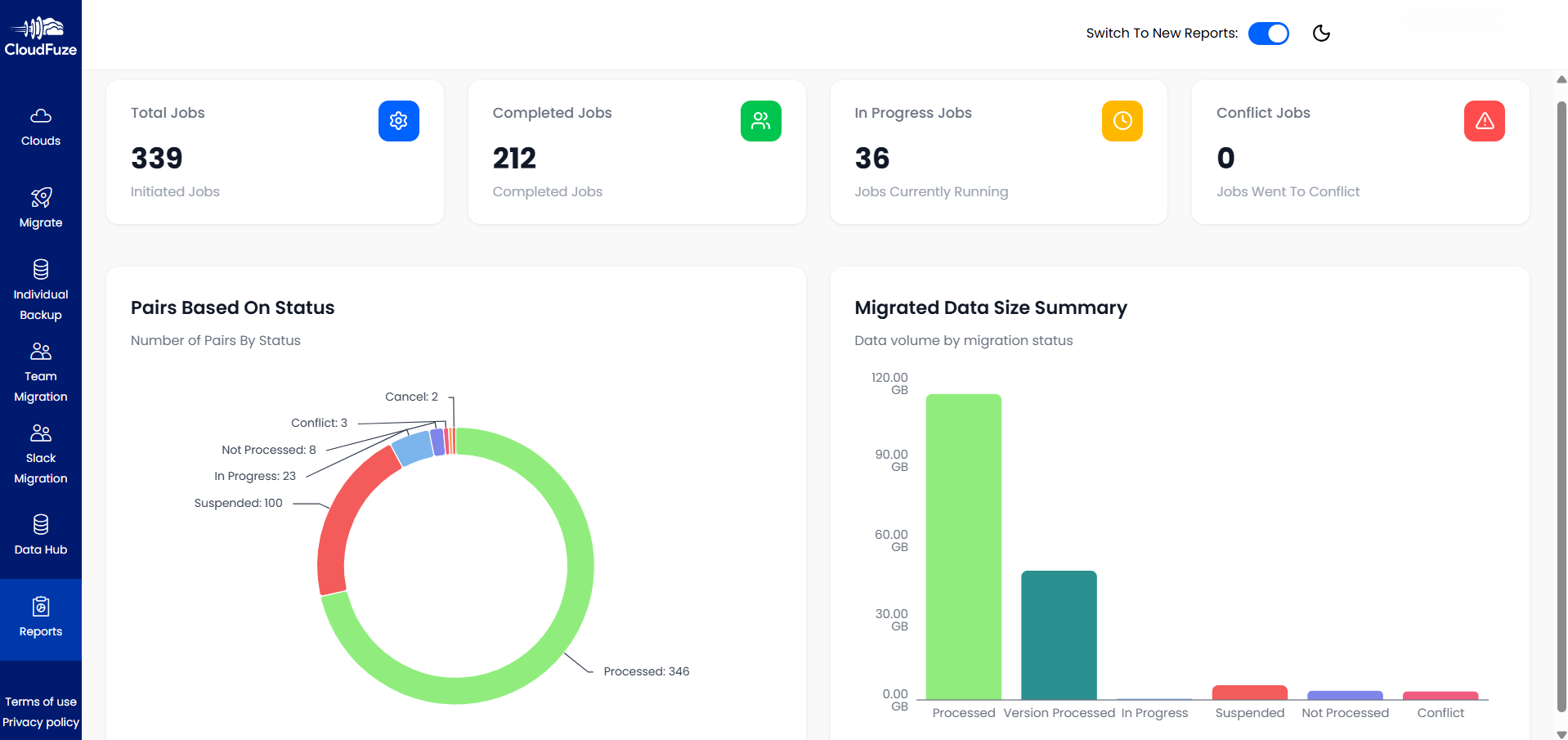Open Team Migration people icon

(x=41, y=351)
